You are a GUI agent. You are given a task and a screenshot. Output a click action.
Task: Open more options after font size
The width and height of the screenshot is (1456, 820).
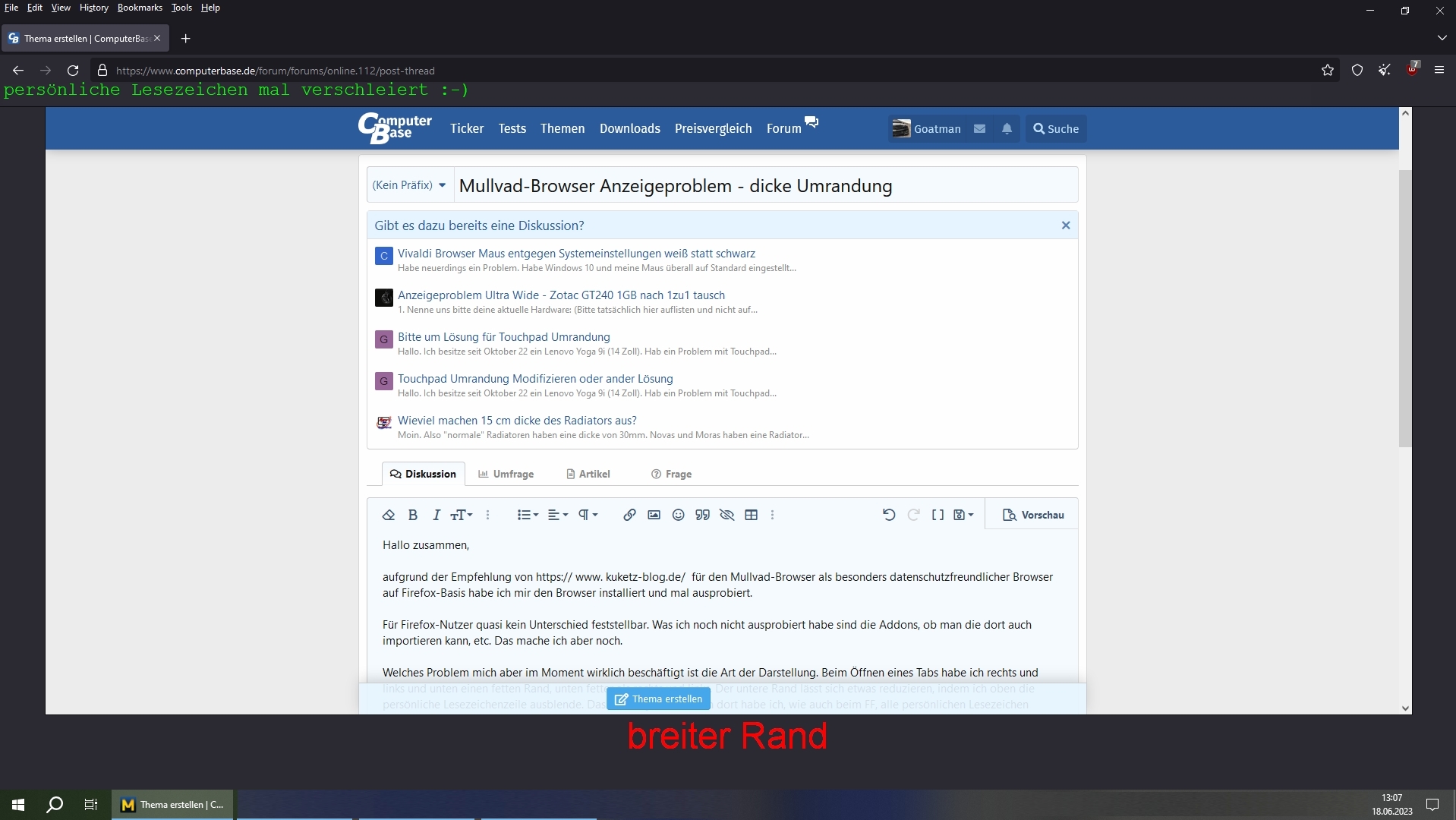click(x=488, y=515)
